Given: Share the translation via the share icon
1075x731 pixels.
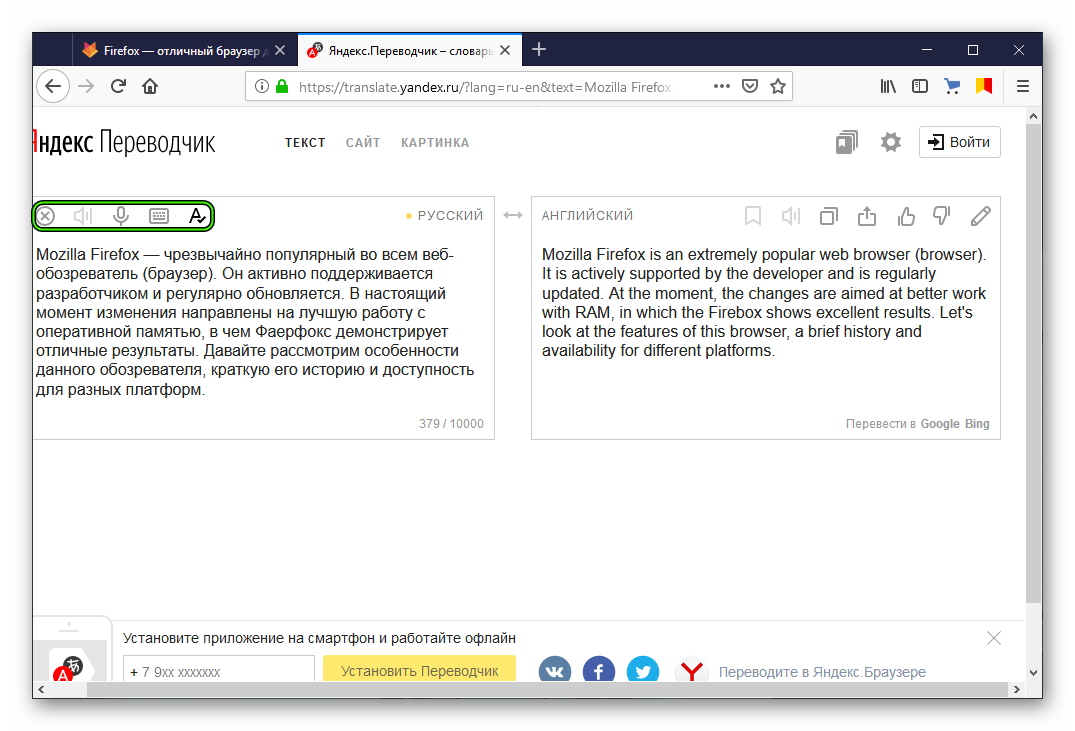Looking at the screenshot, I should point(867,216).
